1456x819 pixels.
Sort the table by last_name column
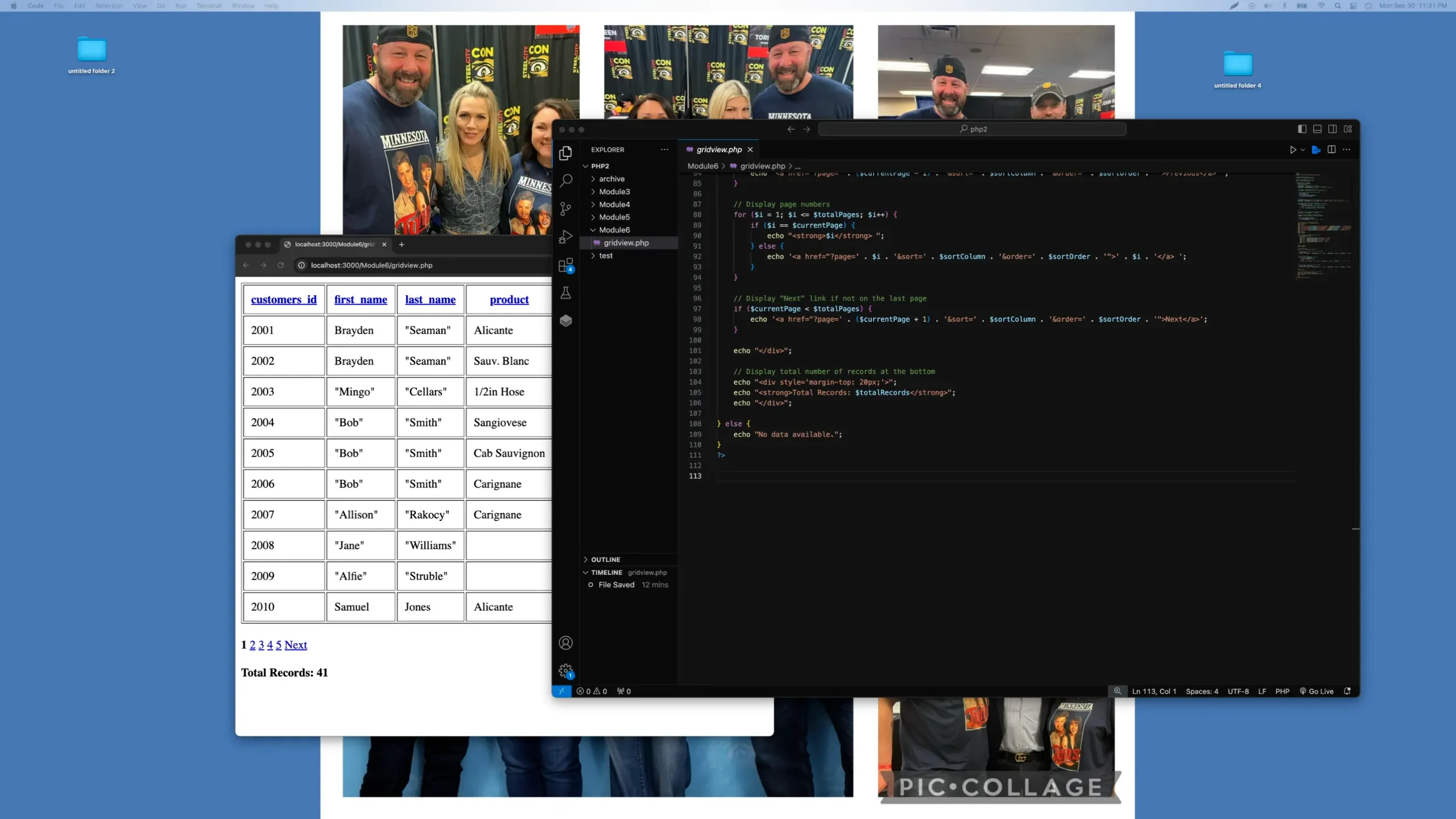pyautogui.click(x=431, y=299)
